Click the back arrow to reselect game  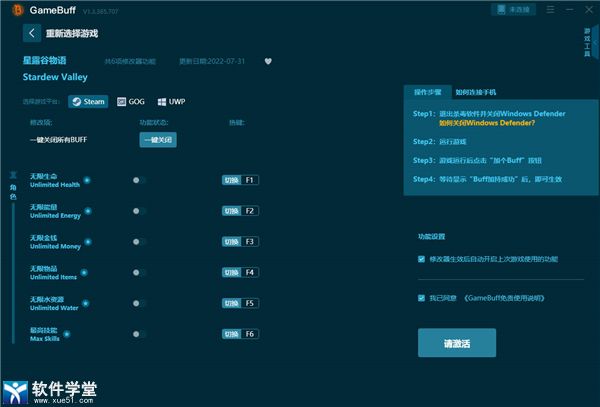coord(32,33)
